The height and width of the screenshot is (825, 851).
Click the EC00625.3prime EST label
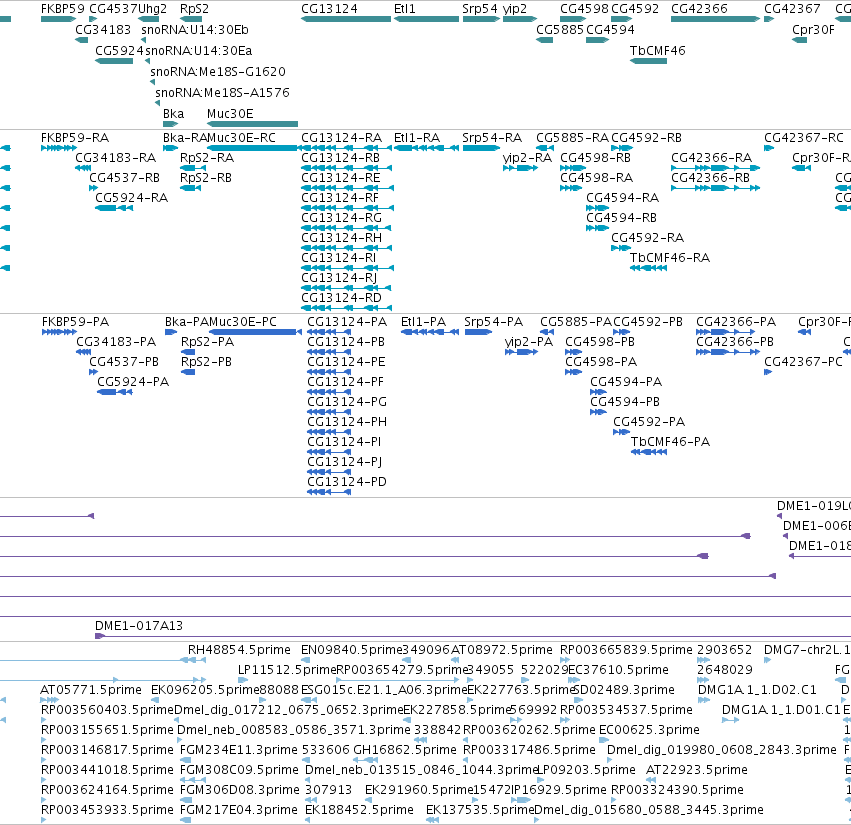[649, 730]
